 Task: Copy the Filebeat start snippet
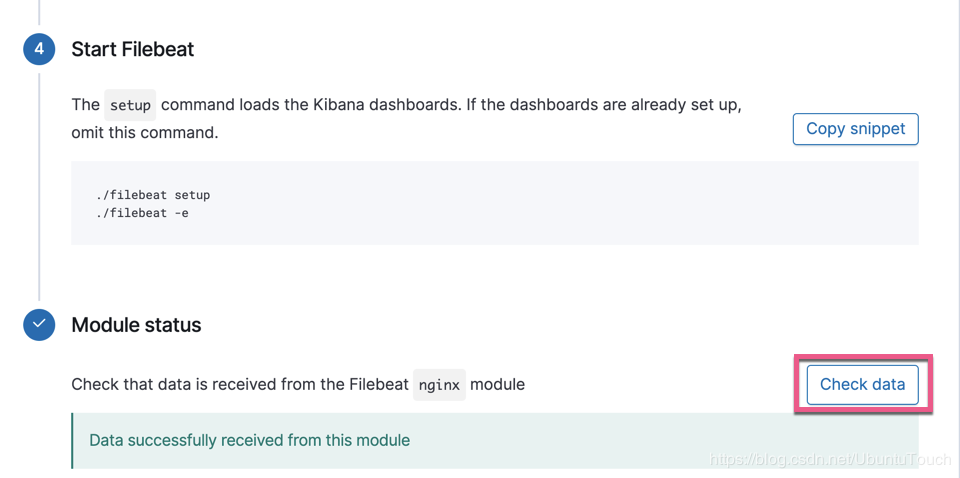[x=855, y=129]
